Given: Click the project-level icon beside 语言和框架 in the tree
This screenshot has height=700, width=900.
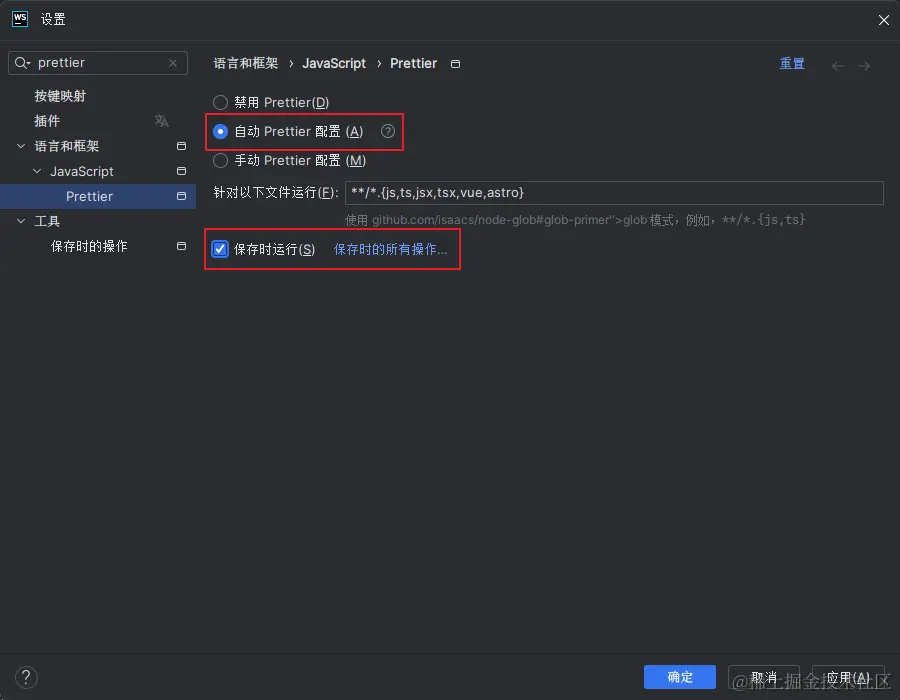Looking at the screenshot, I should pyautogui.click(x=181, y=146).
